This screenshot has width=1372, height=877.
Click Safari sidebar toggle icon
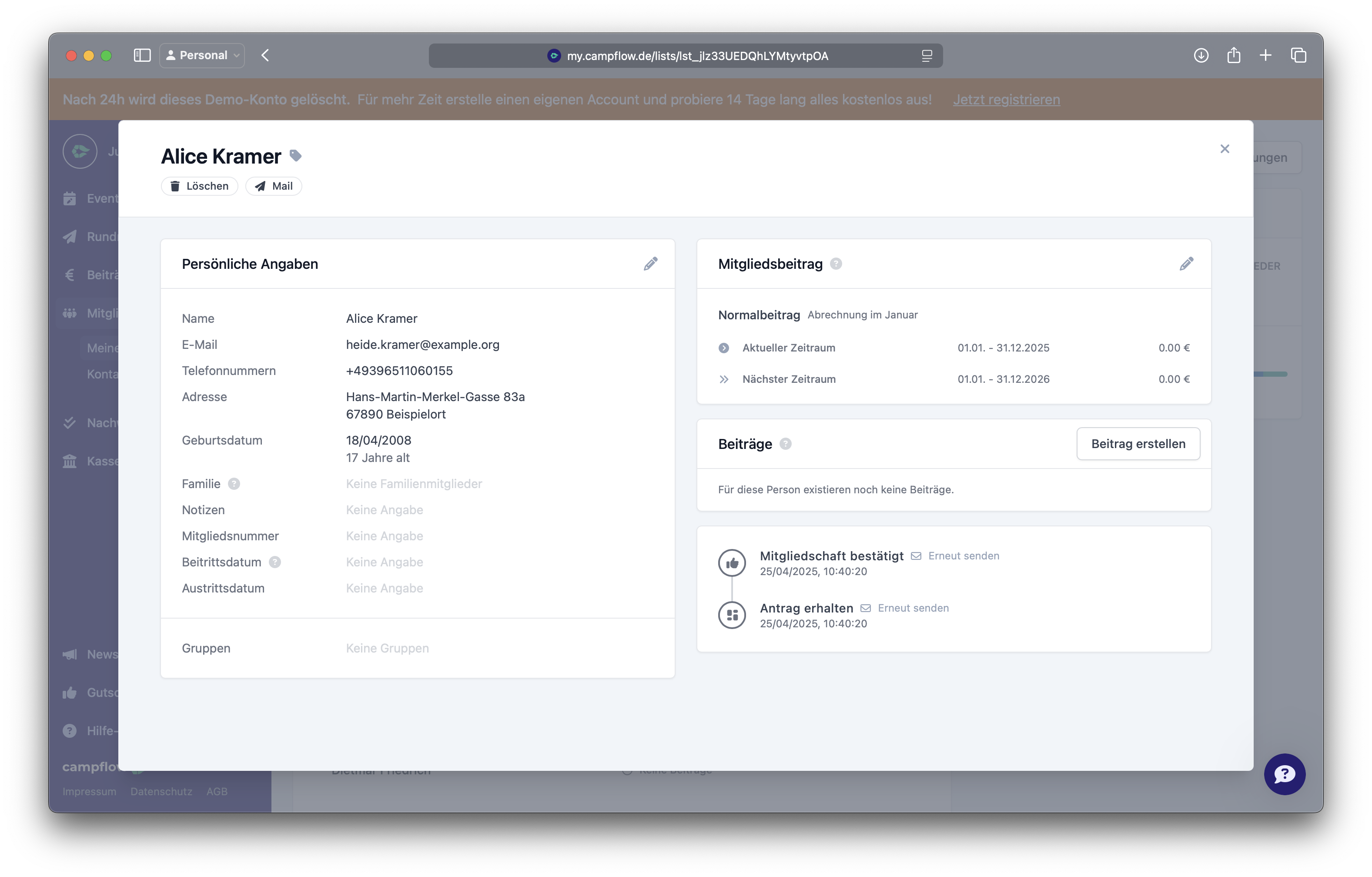[x=142, y=55]
